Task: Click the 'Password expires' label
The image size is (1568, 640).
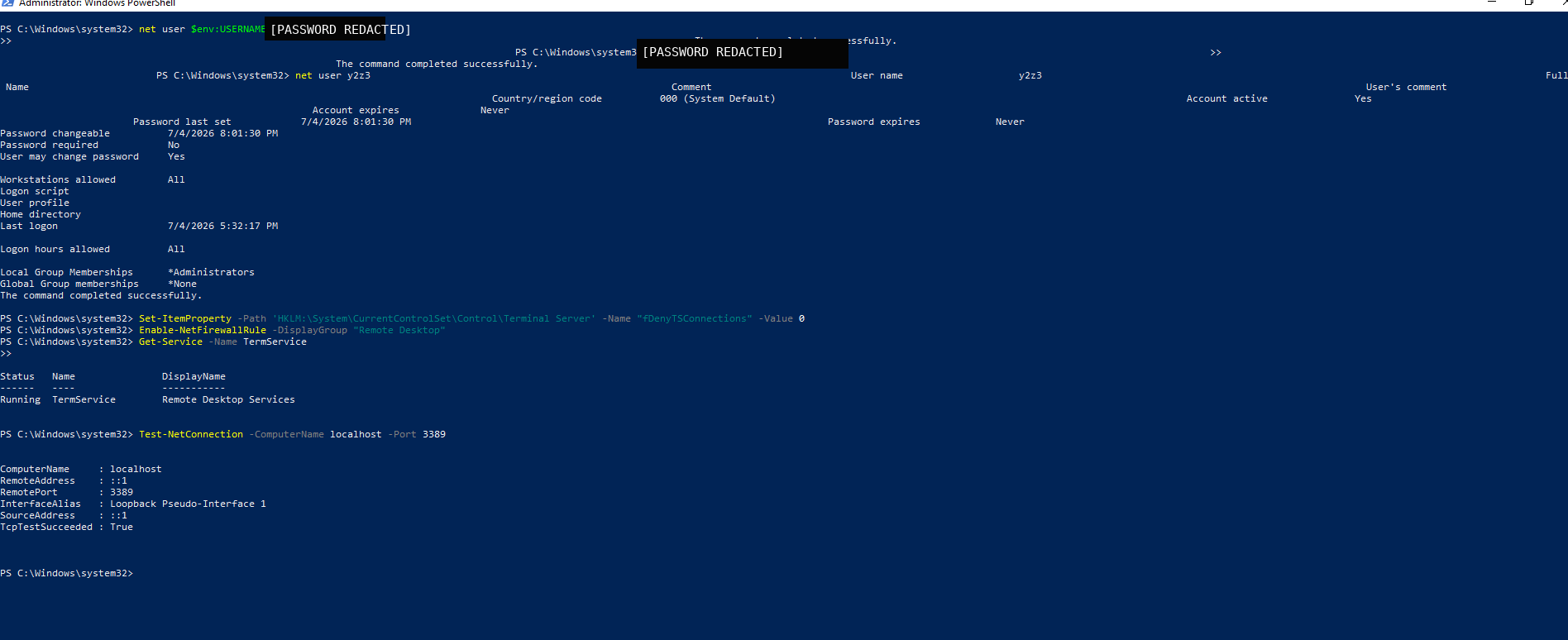Action: (873, 122)
